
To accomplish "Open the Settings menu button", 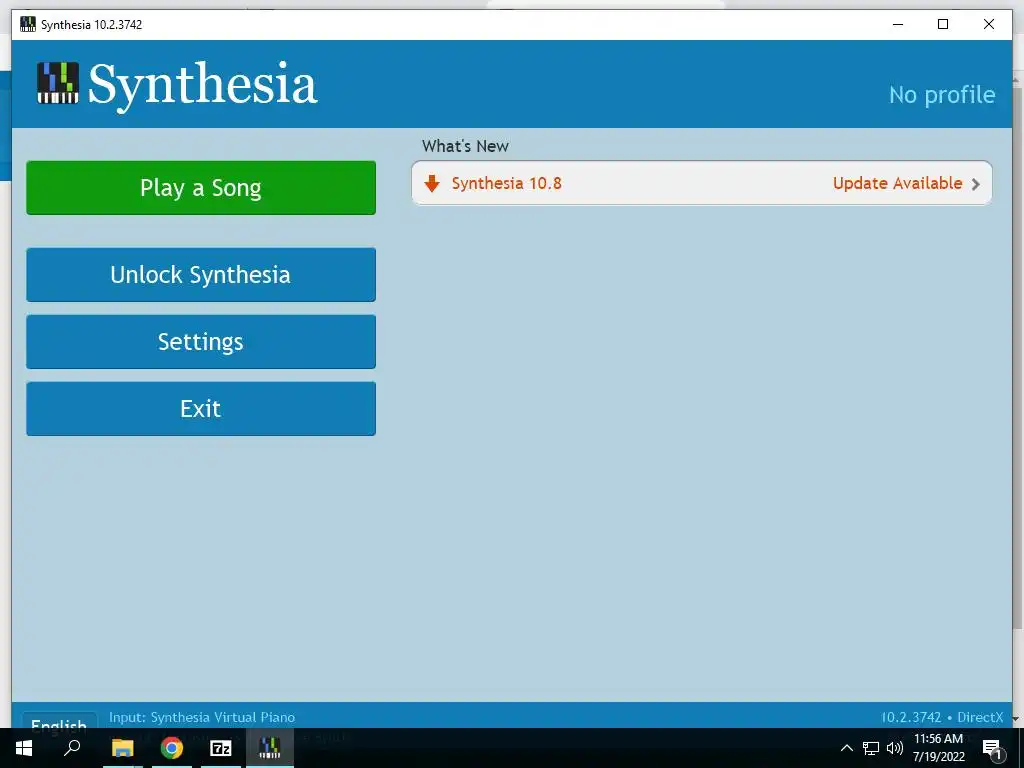I will pos(200,342).
